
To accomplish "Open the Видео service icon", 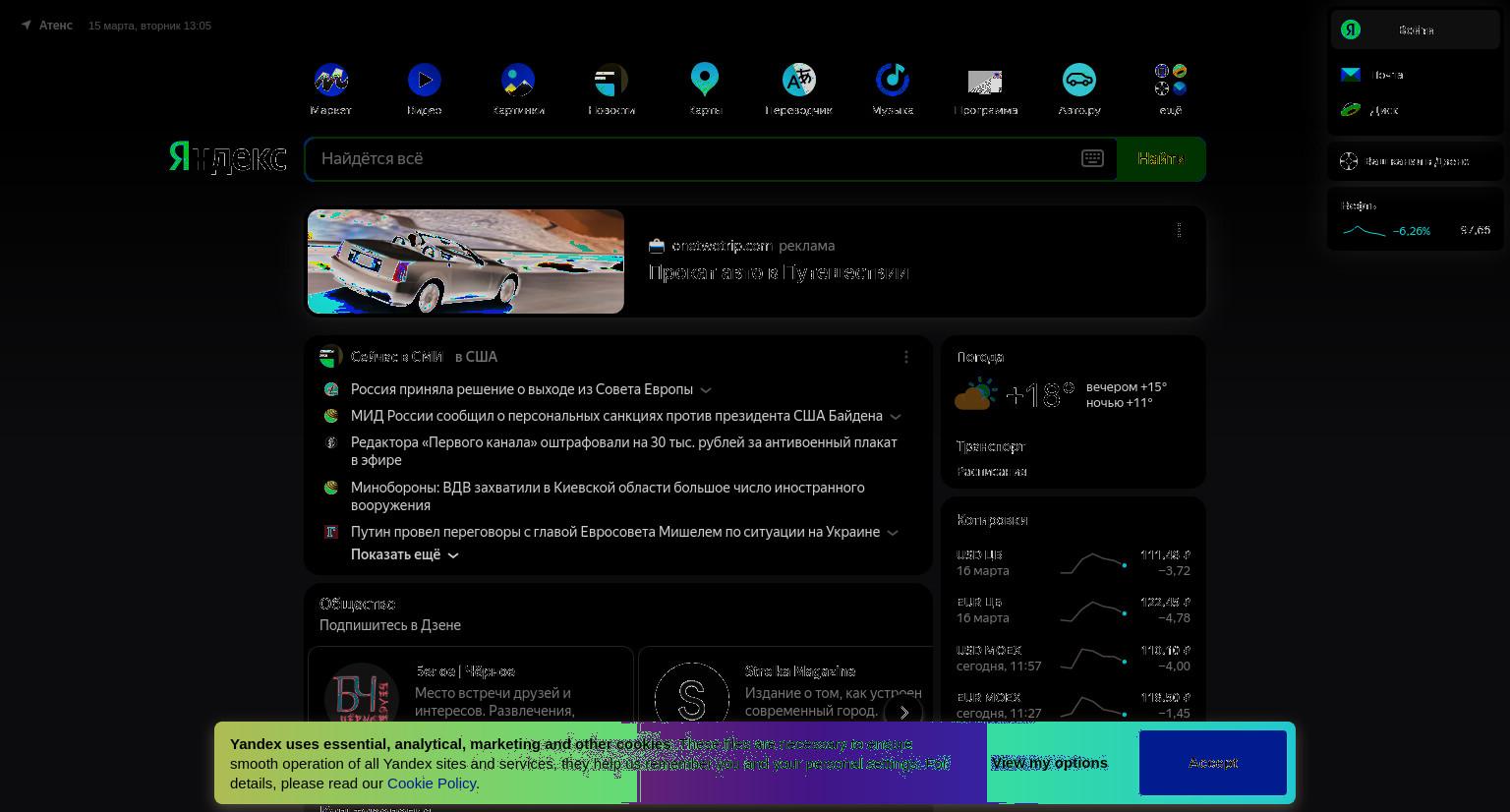I will [x=424, y=80].
